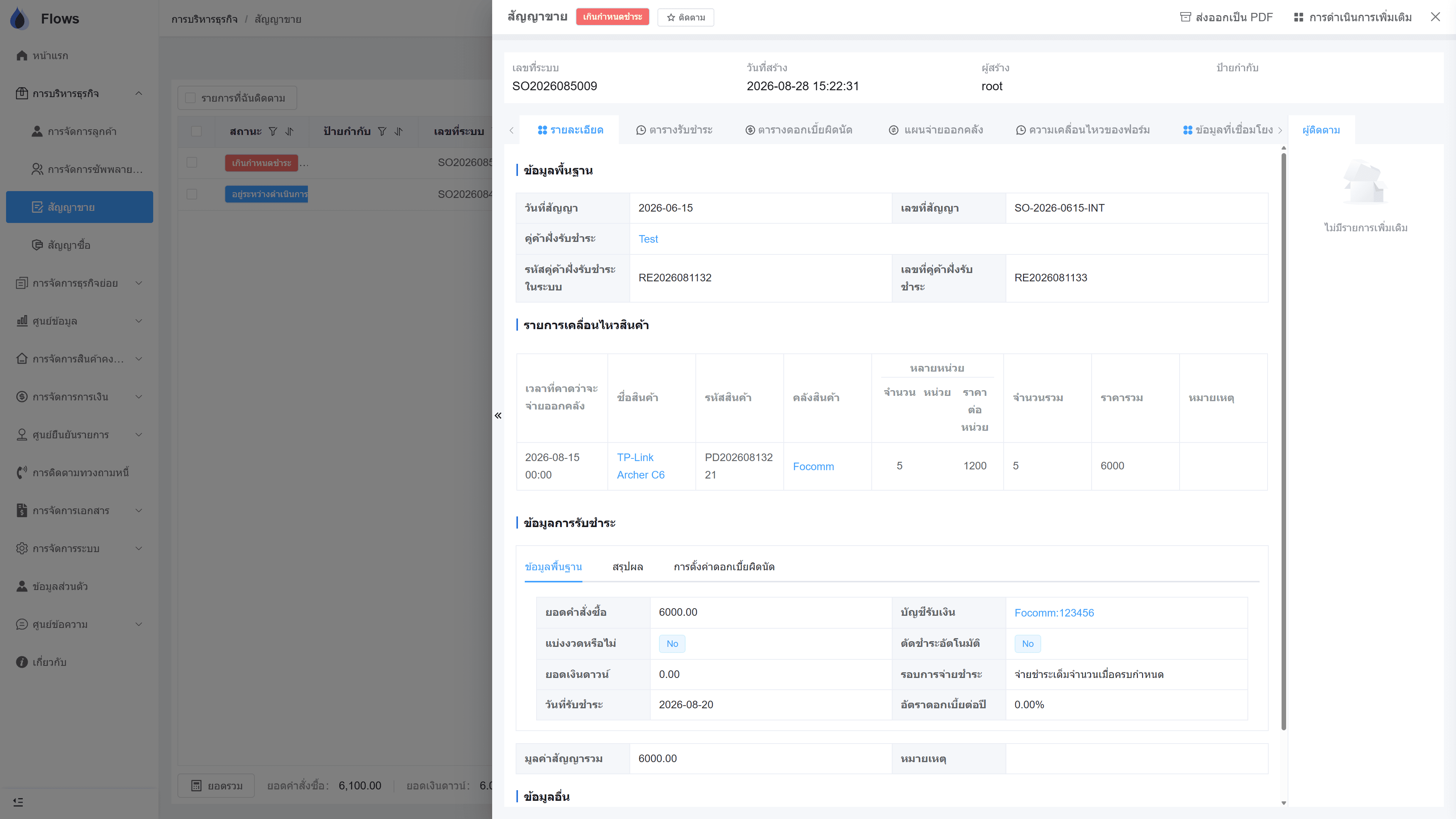This screenshot has width=1456, height=819.
Task: Open the สรุปผล payment sub-tab
Action: 628,567
